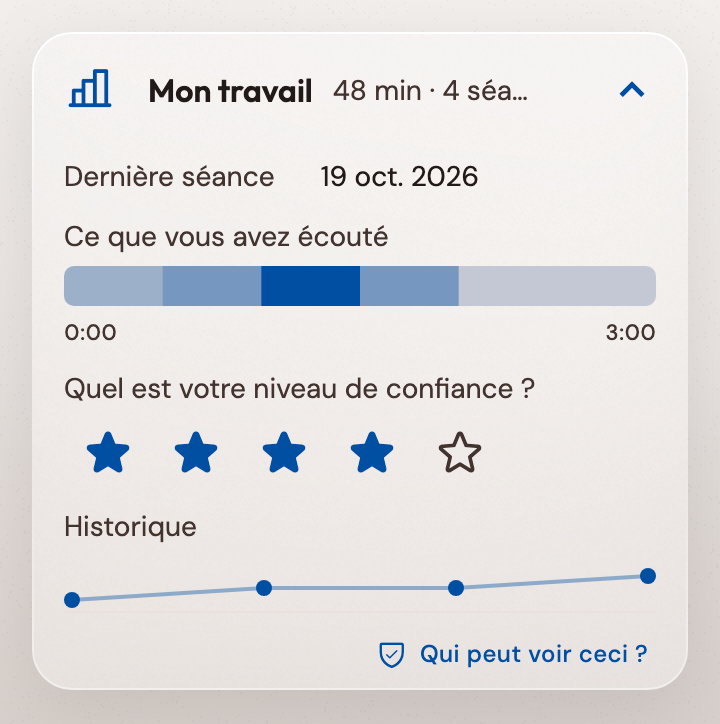Click the shield privacy icon
The height and width of the screenshot is (724, 720).
pos(392,655)
